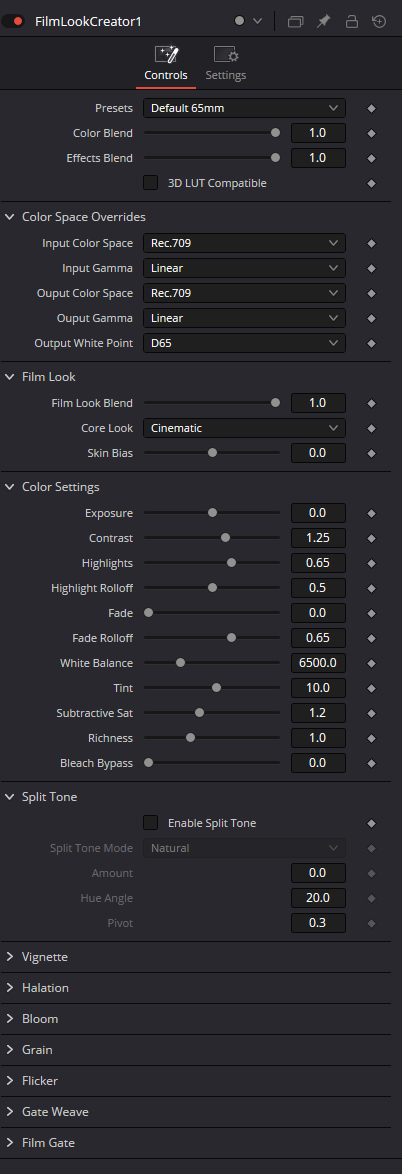This screenshot has width=402, height=1174.
Task: Collapse the Color Settings section
Action: tap(10, 487)
